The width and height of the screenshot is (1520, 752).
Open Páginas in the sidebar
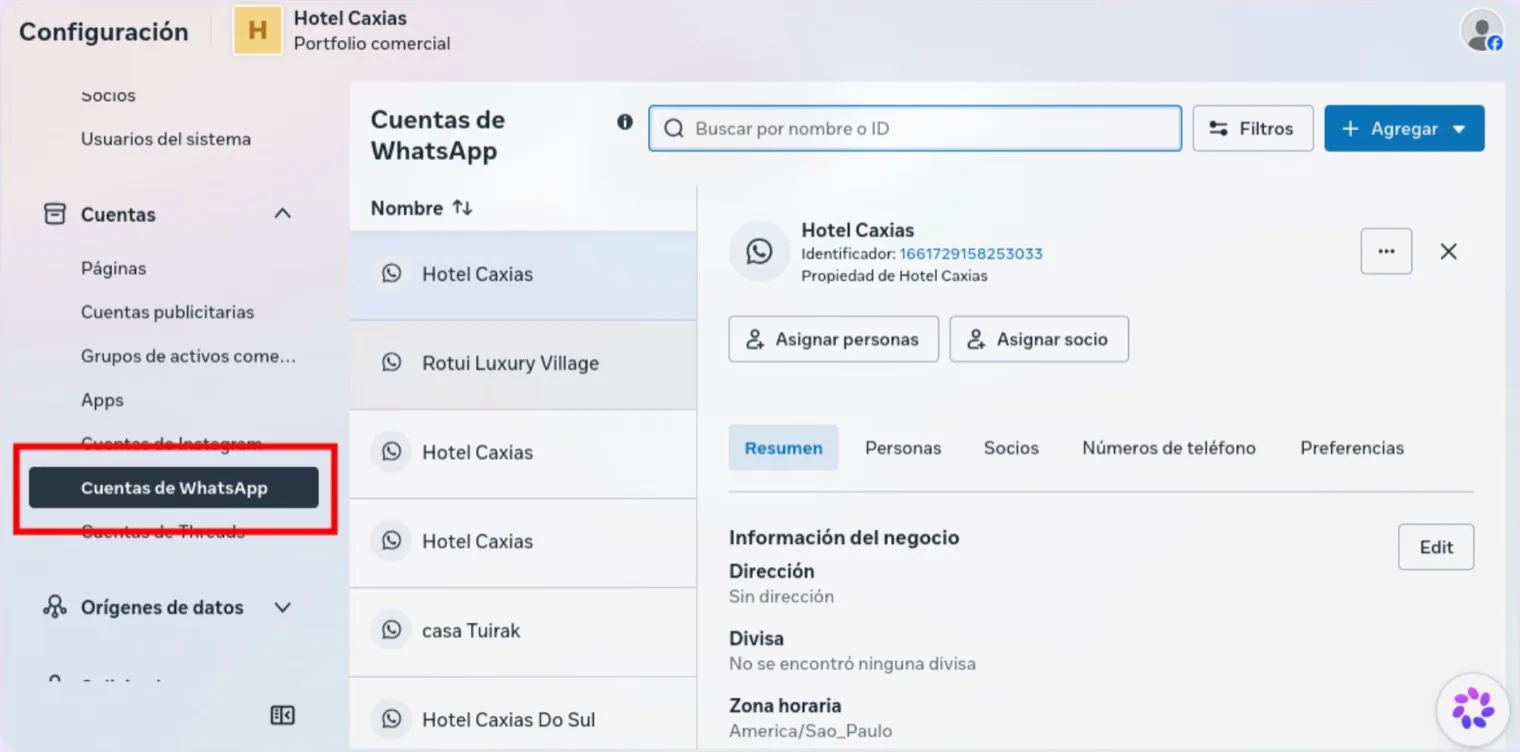(x=114, y=268)
